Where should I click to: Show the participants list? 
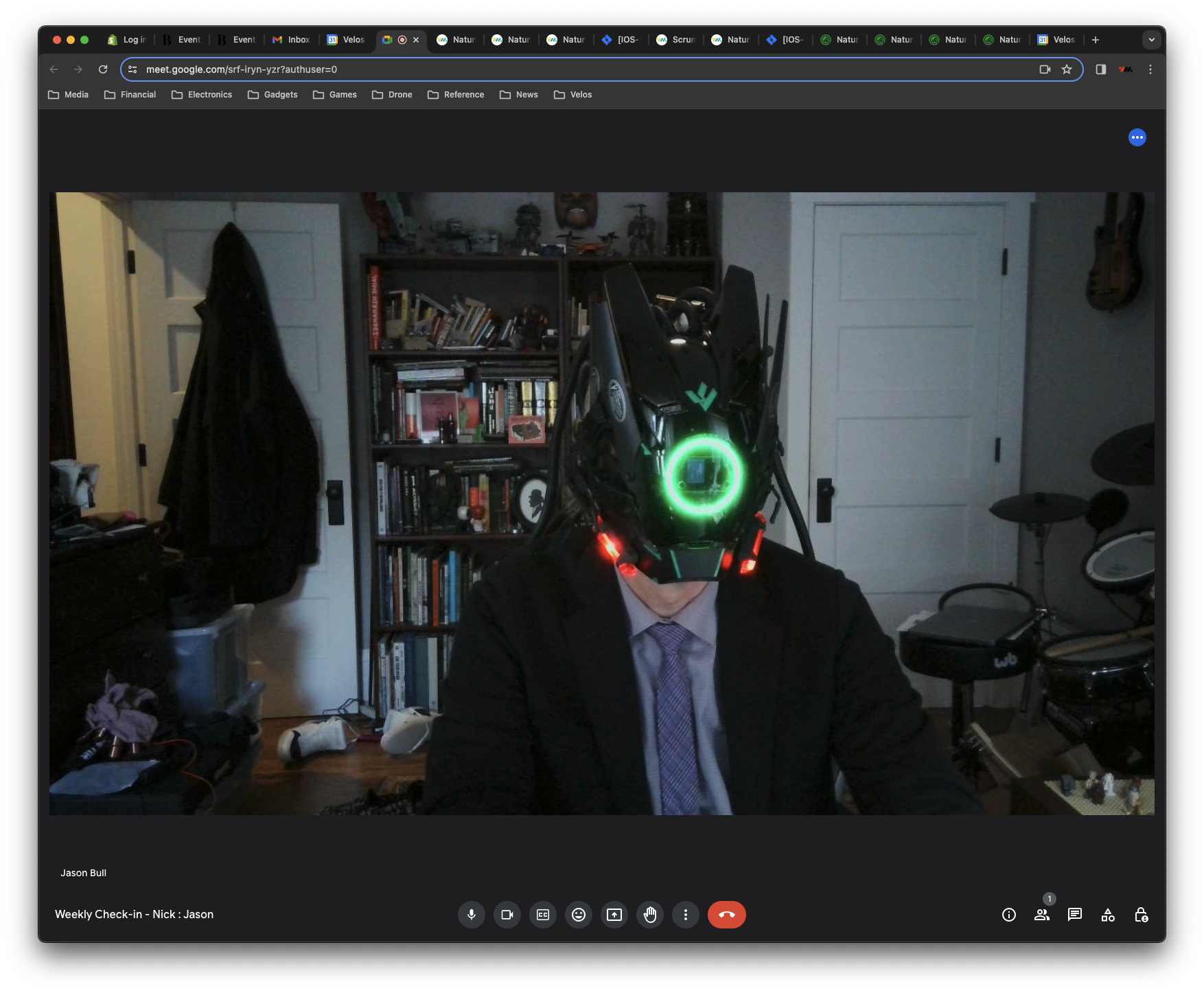tap(1041, 914)
